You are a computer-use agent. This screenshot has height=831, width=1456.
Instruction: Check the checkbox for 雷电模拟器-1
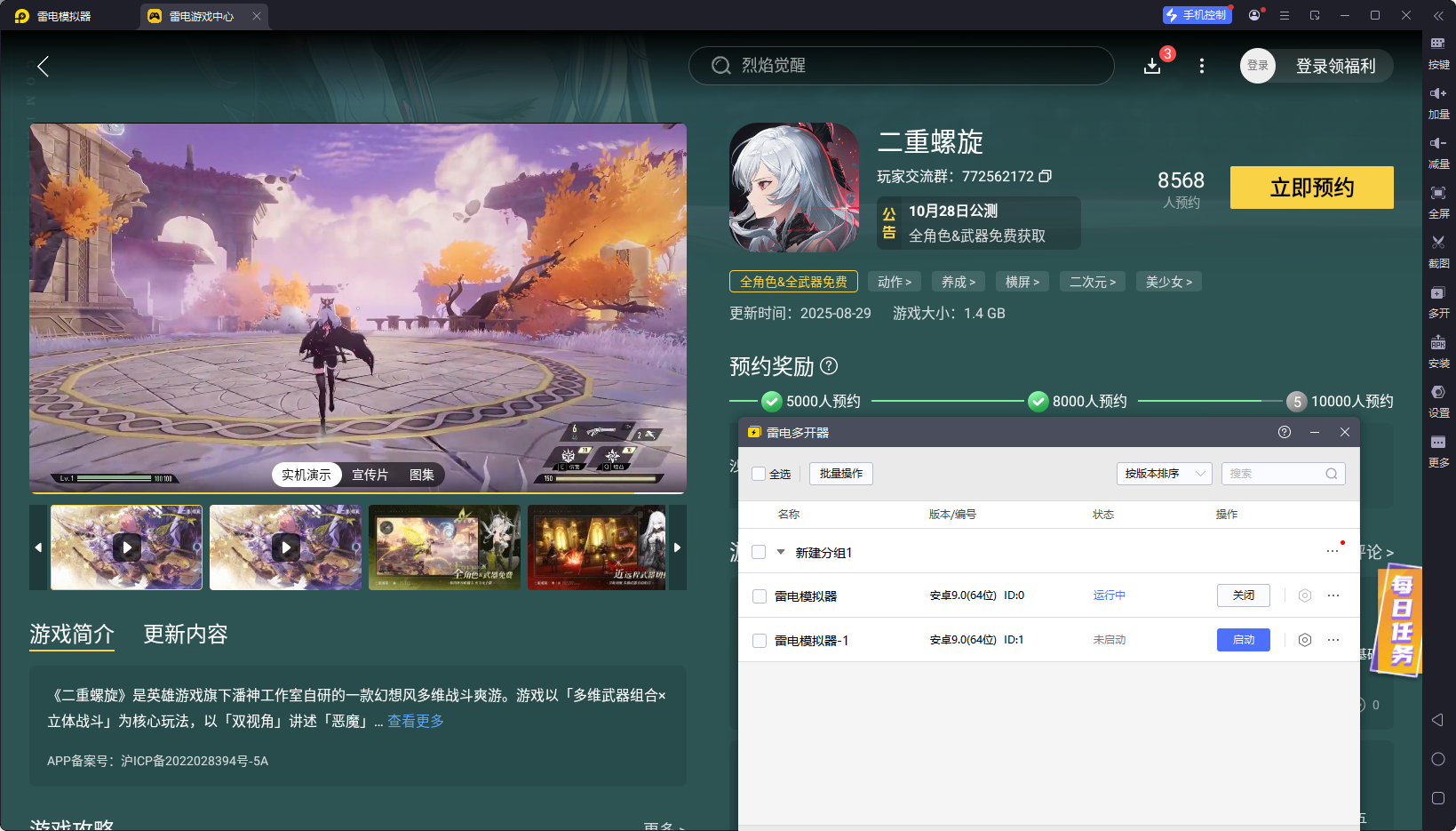(x=760, y=640)
